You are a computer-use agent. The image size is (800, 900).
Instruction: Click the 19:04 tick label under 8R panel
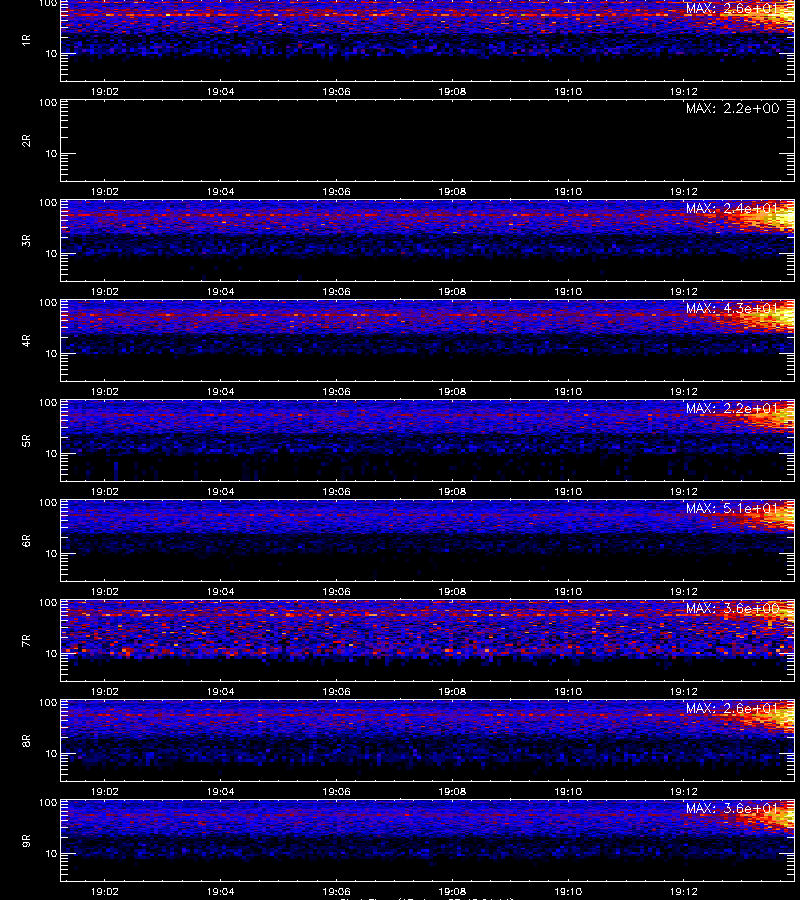click(220, 792)
